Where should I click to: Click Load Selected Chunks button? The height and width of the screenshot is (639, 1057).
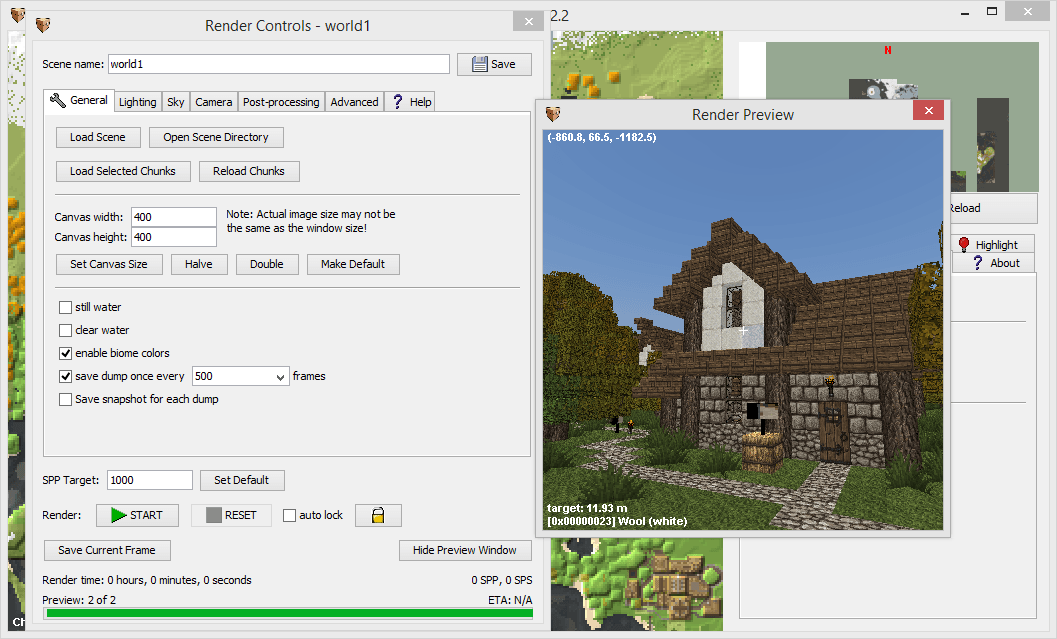123,171
